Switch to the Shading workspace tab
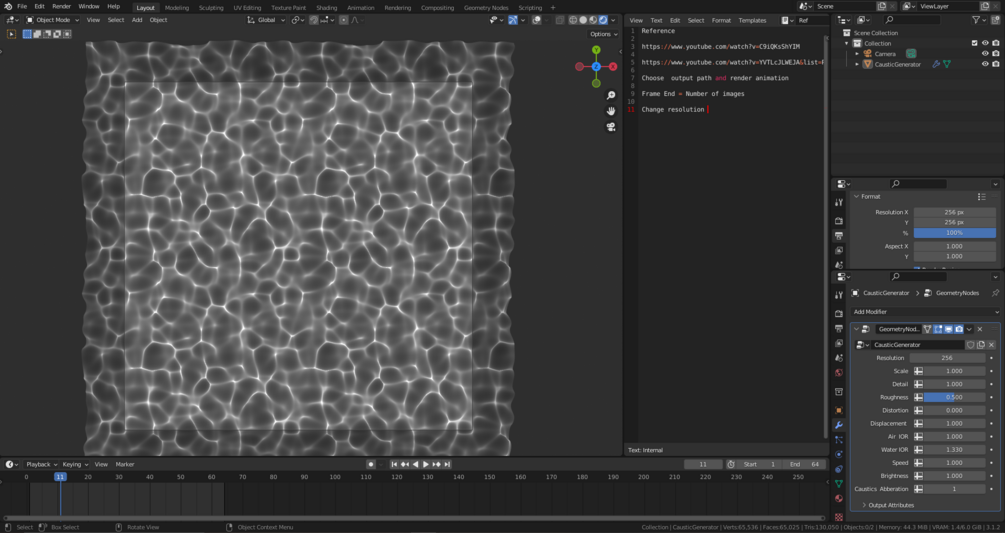The image size is (1005, 533). pos(326,8)
